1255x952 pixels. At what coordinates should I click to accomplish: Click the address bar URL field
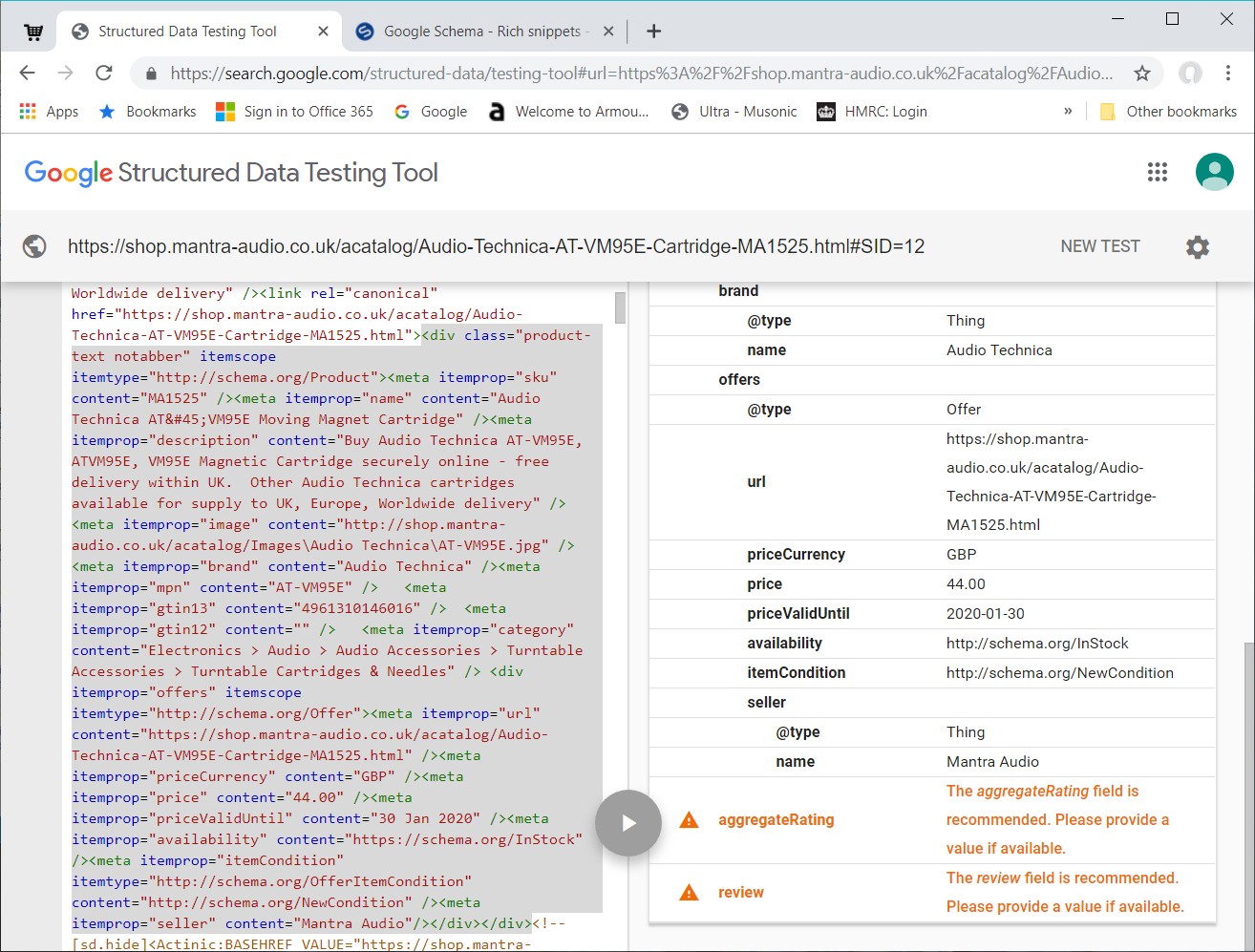click(640, 74)
